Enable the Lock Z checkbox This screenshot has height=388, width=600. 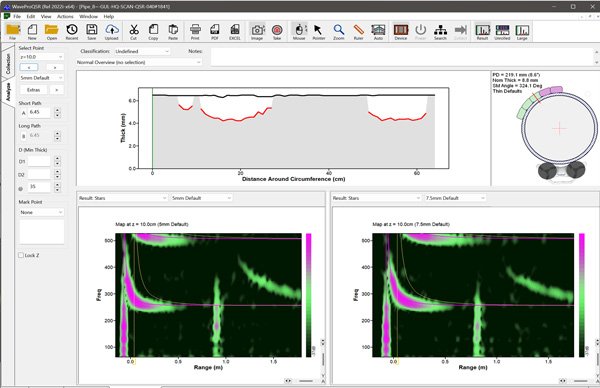tap(21, 255)
